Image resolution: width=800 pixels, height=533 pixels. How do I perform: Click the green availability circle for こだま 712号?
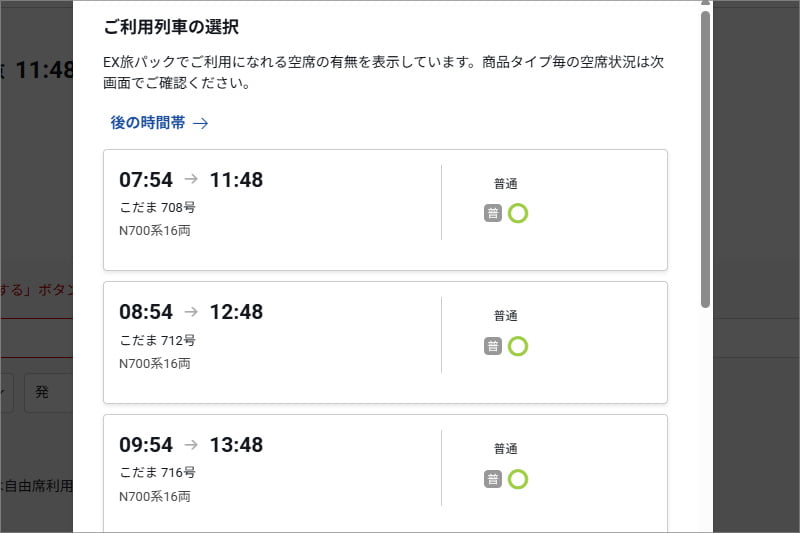pyautogui.click(x=518, y=346)
